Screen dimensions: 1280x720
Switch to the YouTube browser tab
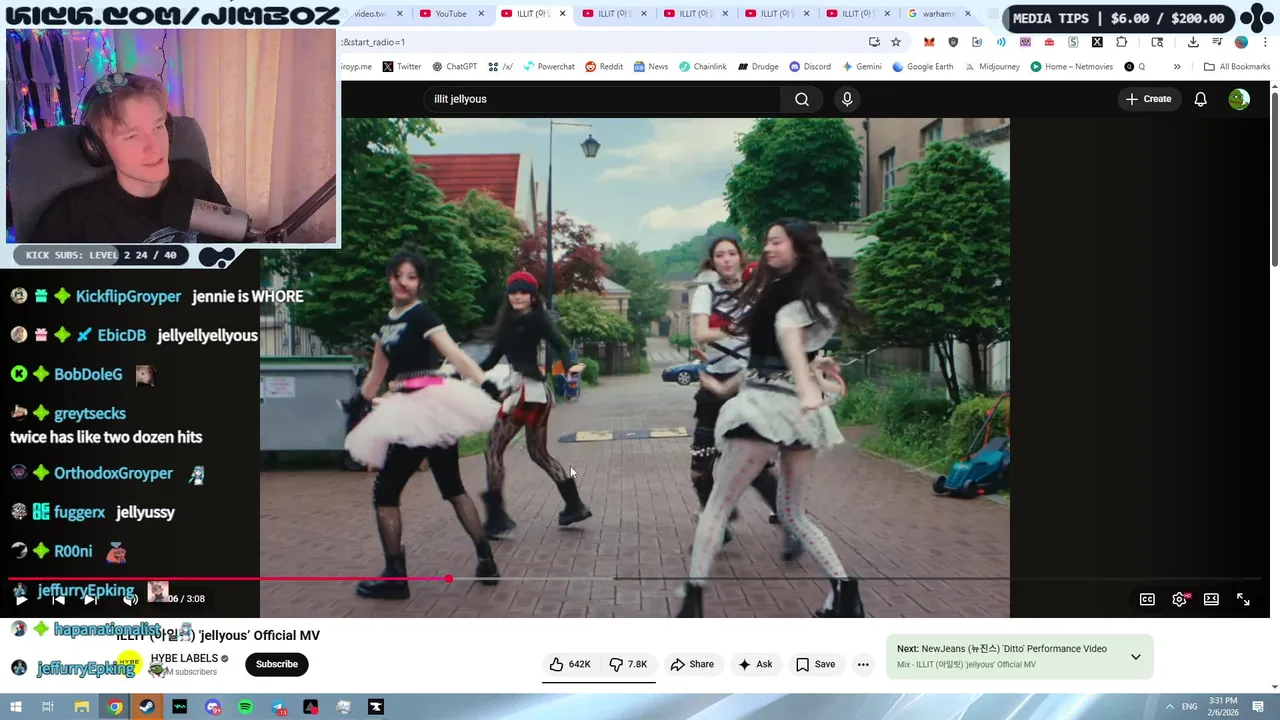450,14
